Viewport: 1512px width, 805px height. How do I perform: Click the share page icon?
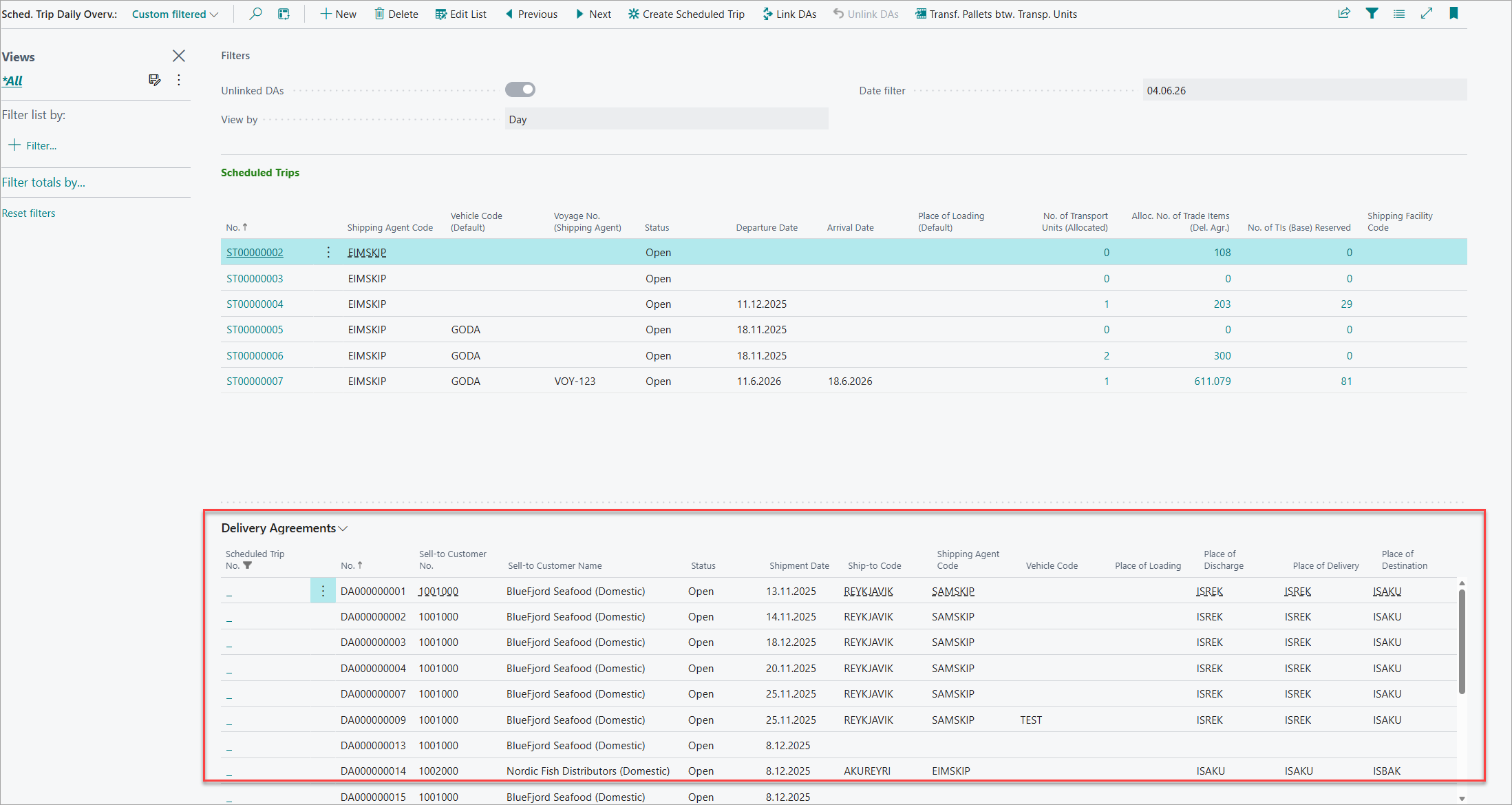coord(1344,13)
